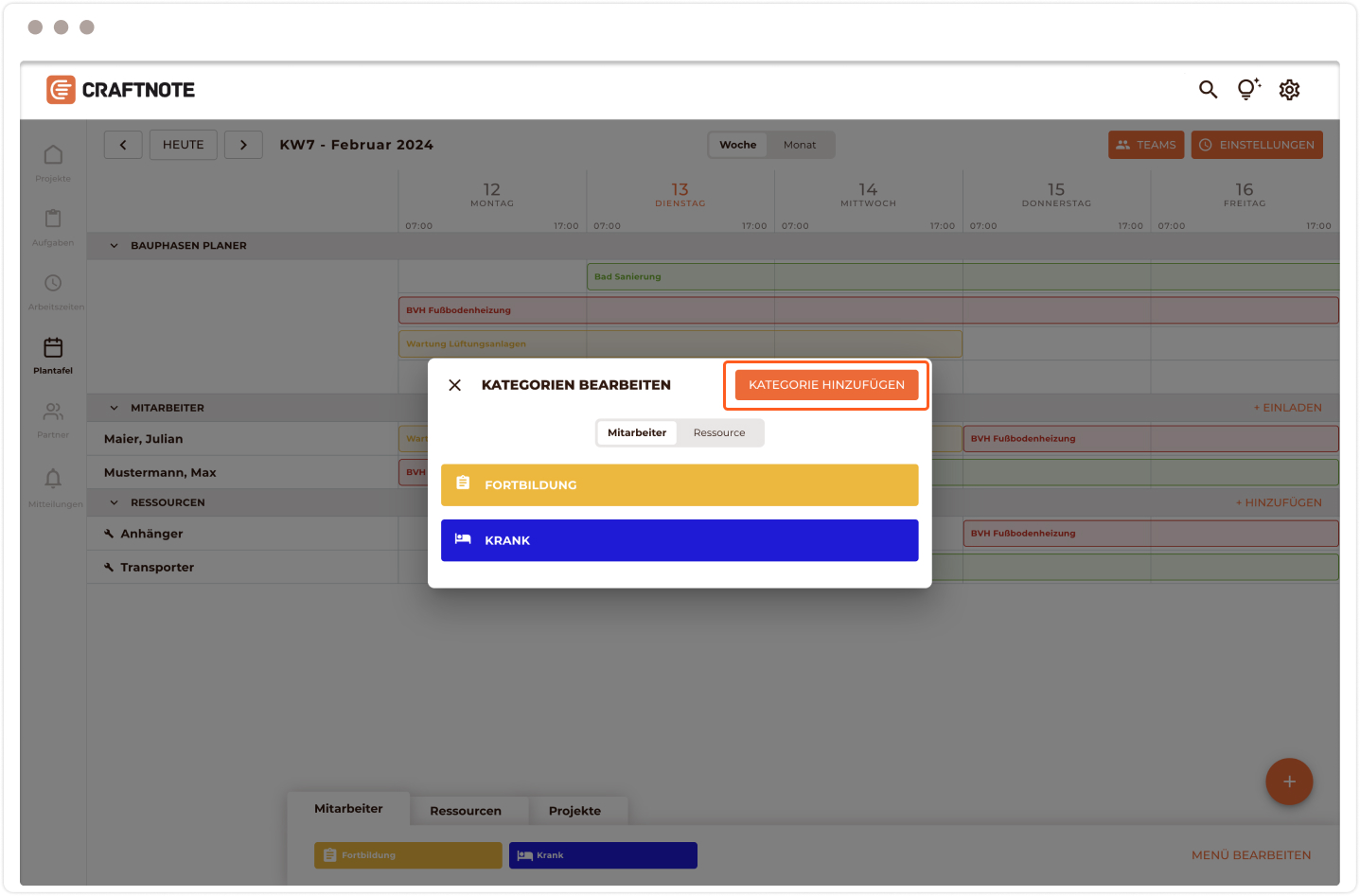
Task: Collapse the Ressourcen section
Action: pyautogui.click(x=115, y=503)
